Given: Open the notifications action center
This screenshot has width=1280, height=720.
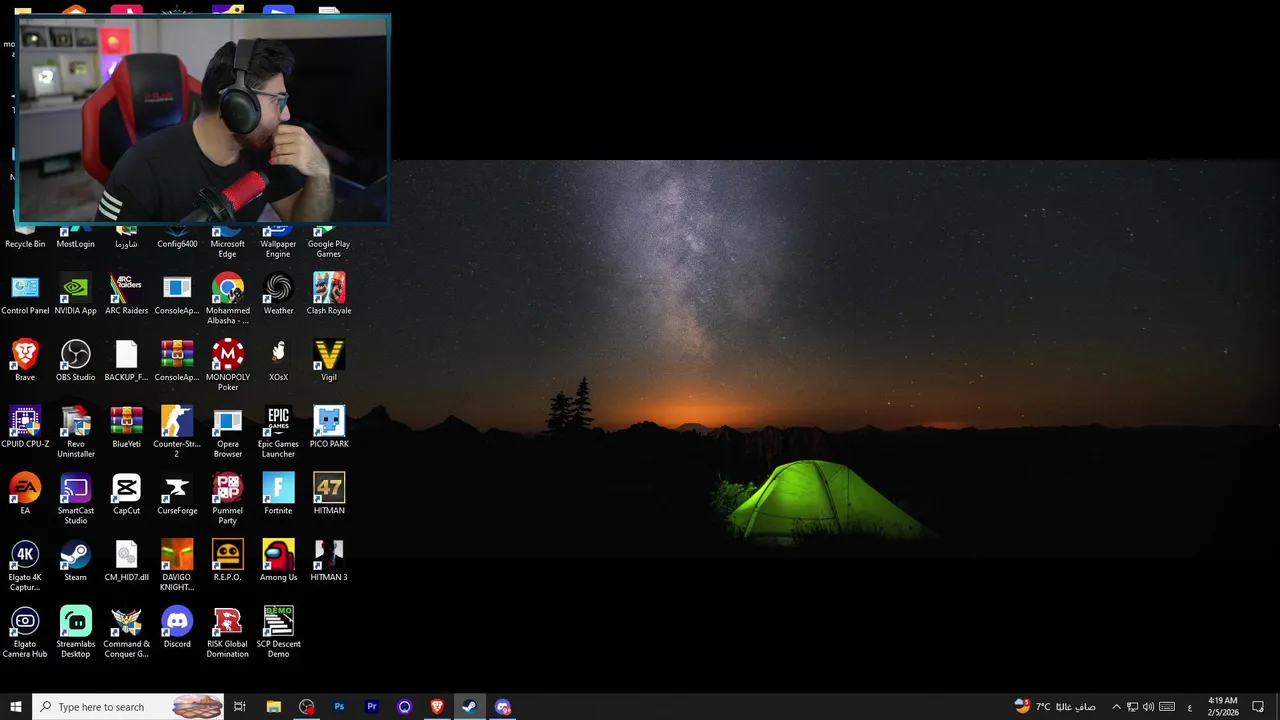Looking at the screenshot, I should point(1258,707).
